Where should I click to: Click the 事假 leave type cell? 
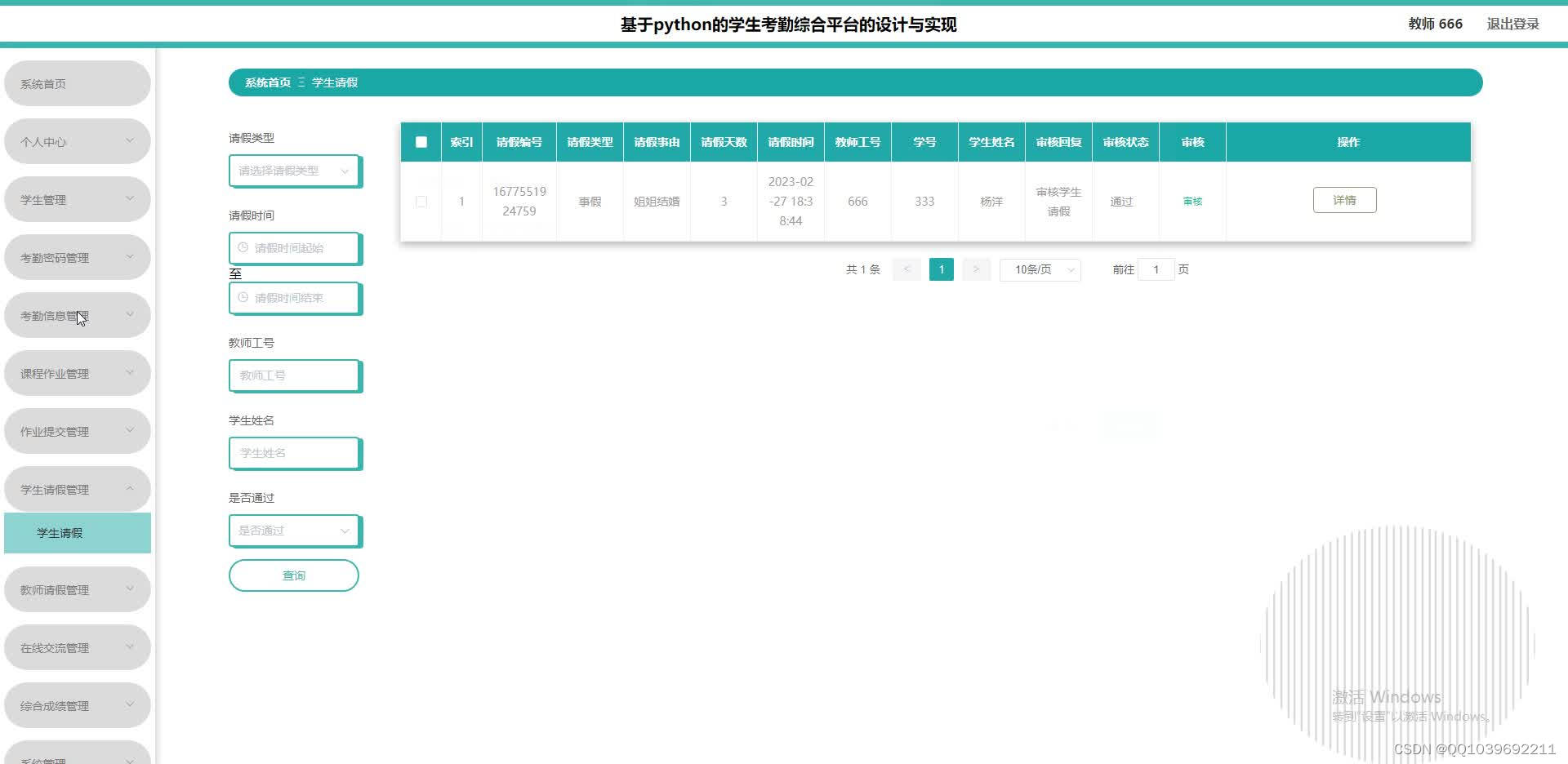(590, 202)
